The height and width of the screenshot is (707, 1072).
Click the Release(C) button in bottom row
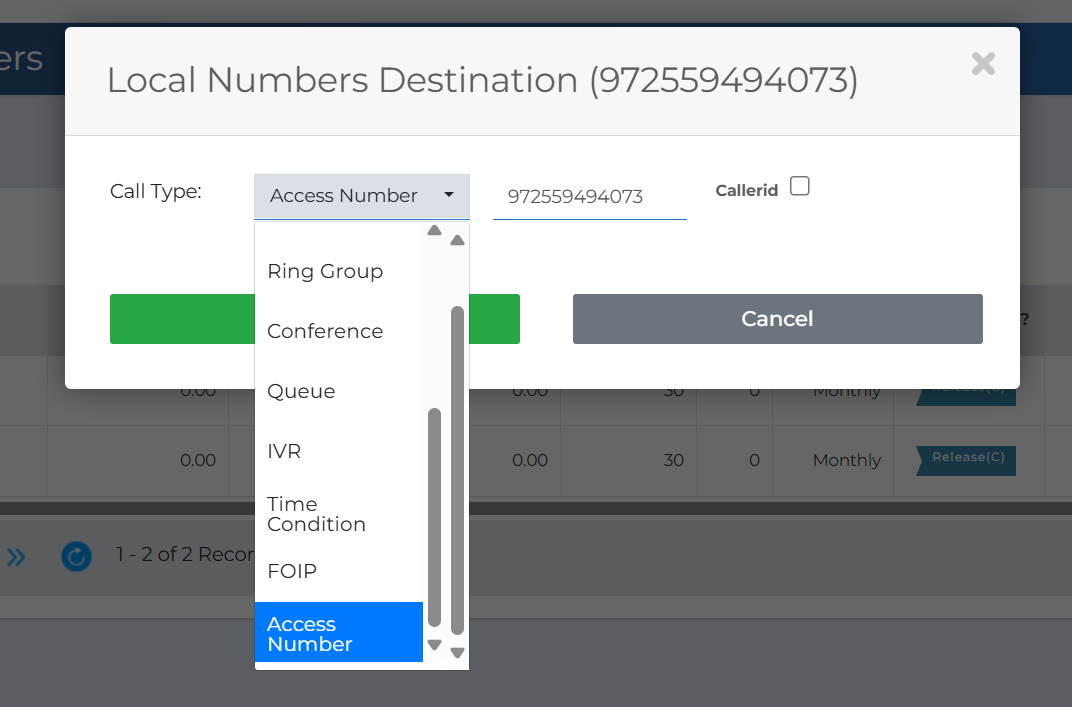[x=966, y=460]
